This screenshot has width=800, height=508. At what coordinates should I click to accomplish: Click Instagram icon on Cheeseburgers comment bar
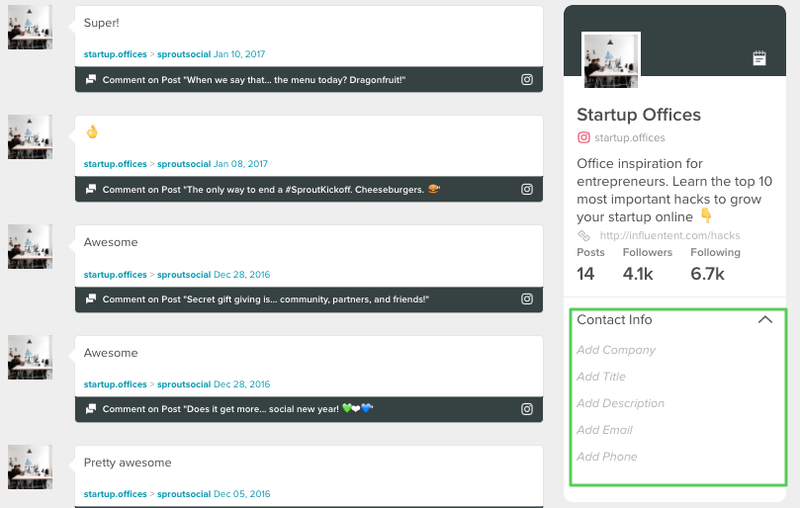(x=527, y=189)
